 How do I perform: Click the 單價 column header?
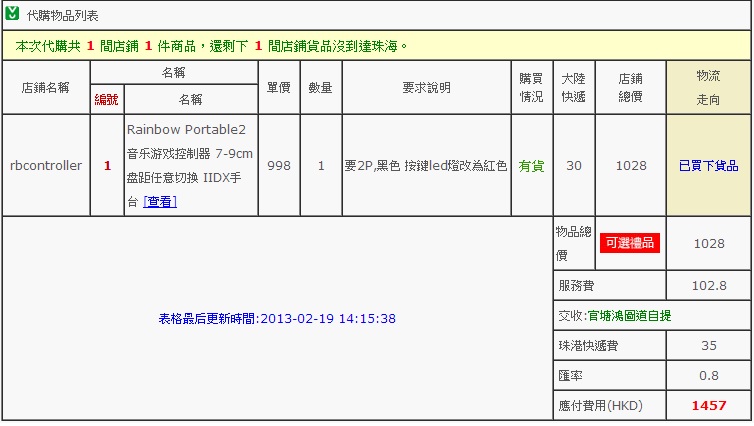279,88
